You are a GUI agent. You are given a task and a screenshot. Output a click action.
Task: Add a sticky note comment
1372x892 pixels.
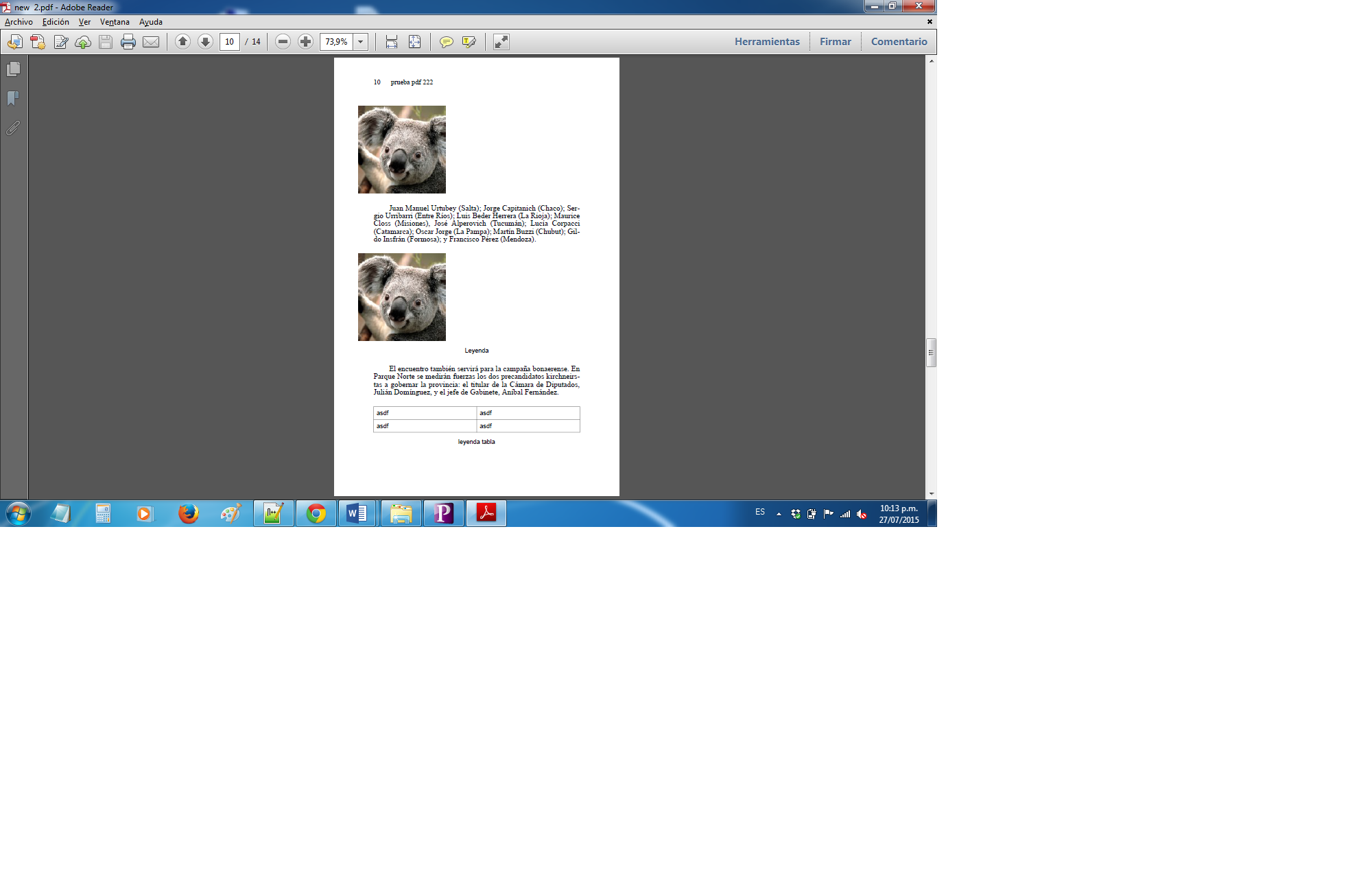[x=446, y=42]
